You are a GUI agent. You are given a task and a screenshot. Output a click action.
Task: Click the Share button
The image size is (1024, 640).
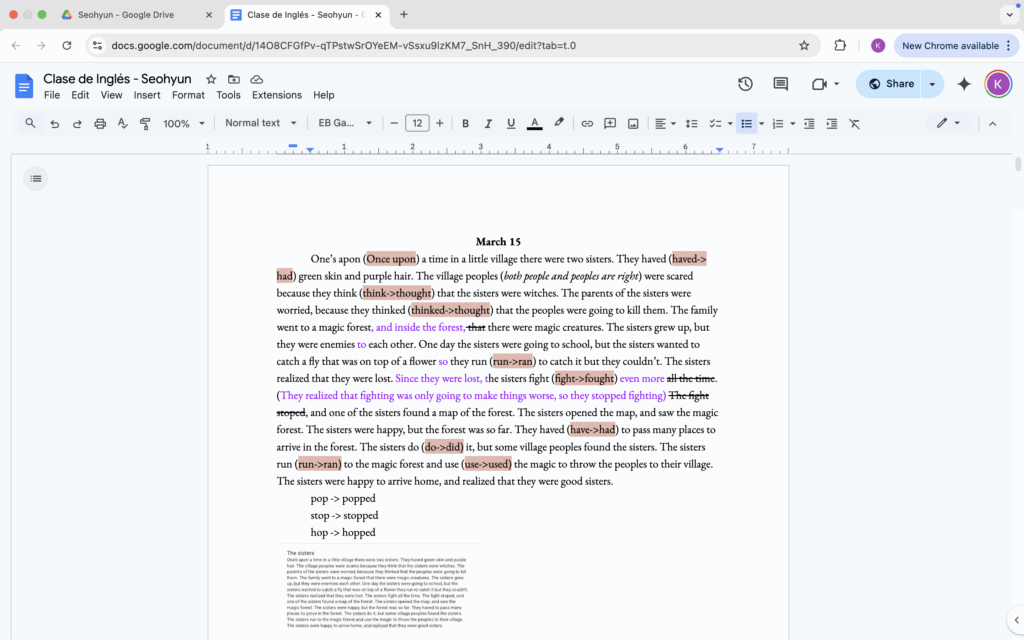[889, 84]
